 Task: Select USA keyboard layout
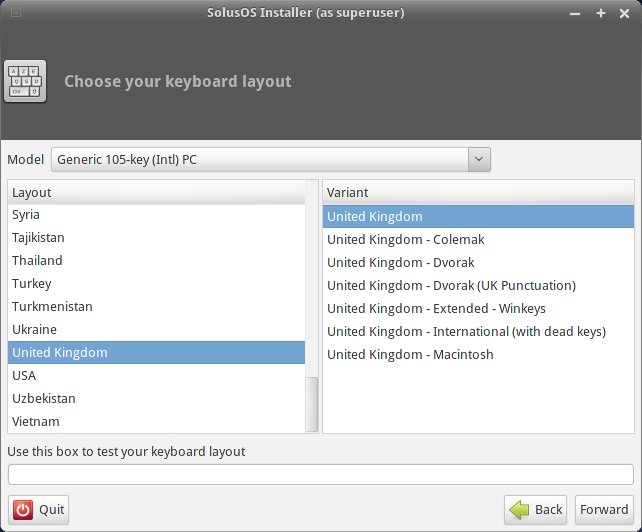tap(156, 375)
